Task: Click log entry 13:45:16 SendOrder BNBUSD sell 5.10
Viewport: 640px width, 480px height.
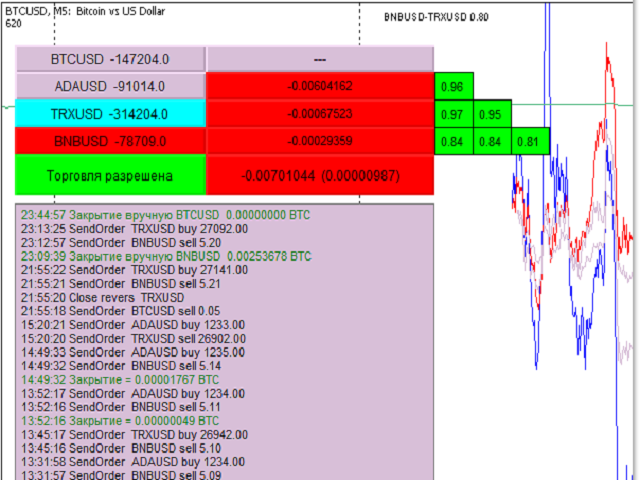Action: (x=121, y=449)
